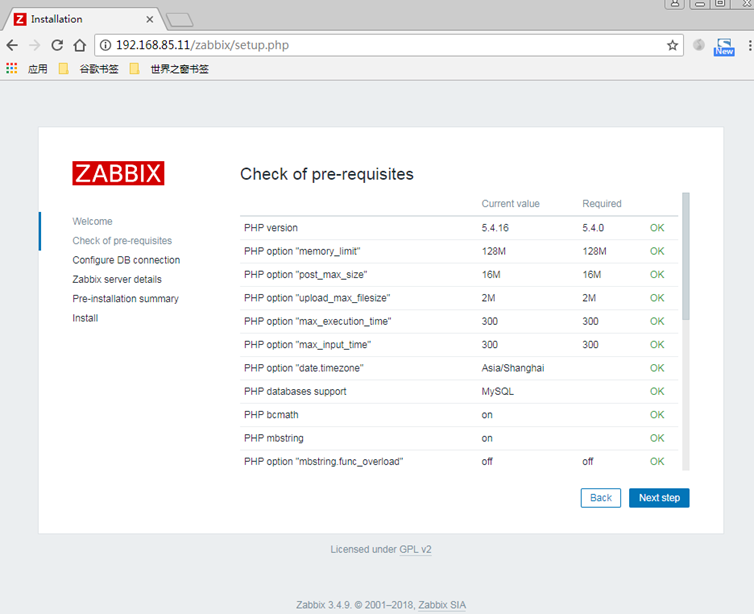
Task: Click 'PHP option "post_max_size"' row label
Action: pyautogui.click(x=305, y=275)
